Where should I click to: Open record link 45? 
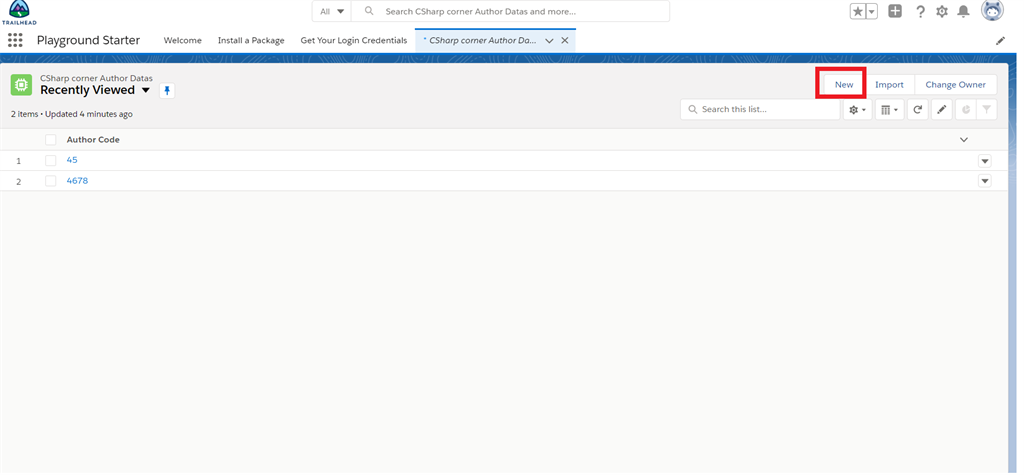point(72,160)
